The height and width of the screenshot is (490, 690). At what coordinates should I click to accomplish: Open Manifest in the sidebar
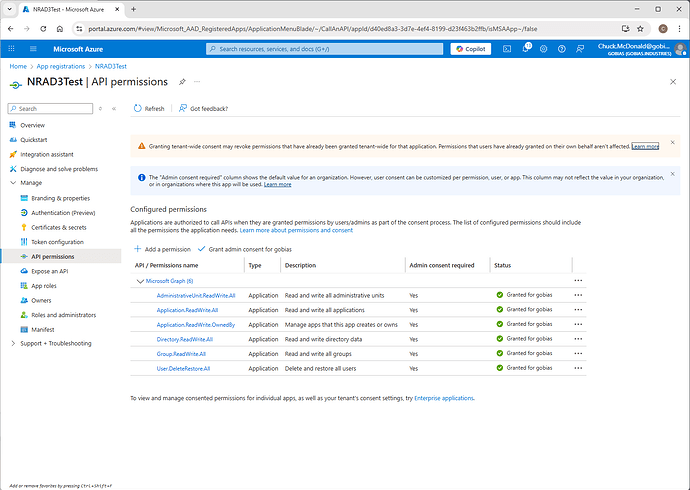(43, 329)
